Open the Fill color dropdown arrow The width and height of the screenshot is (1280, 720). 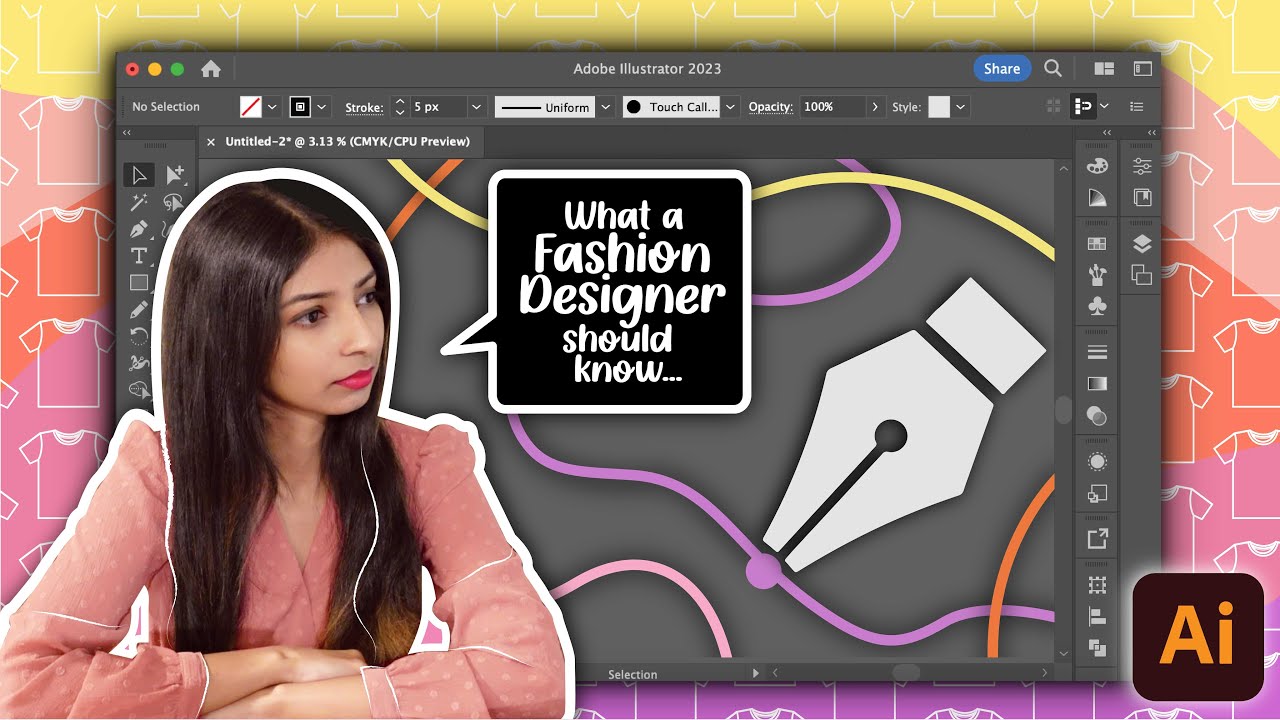(272, 107)
